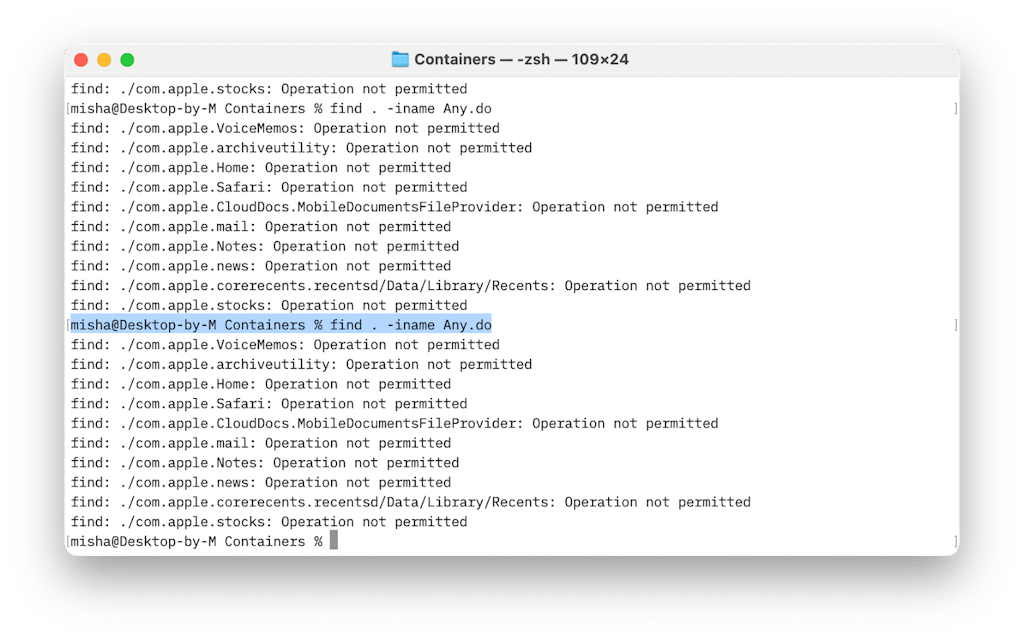Click the com.apple.mail line below the highlighted command

(261, 443)
